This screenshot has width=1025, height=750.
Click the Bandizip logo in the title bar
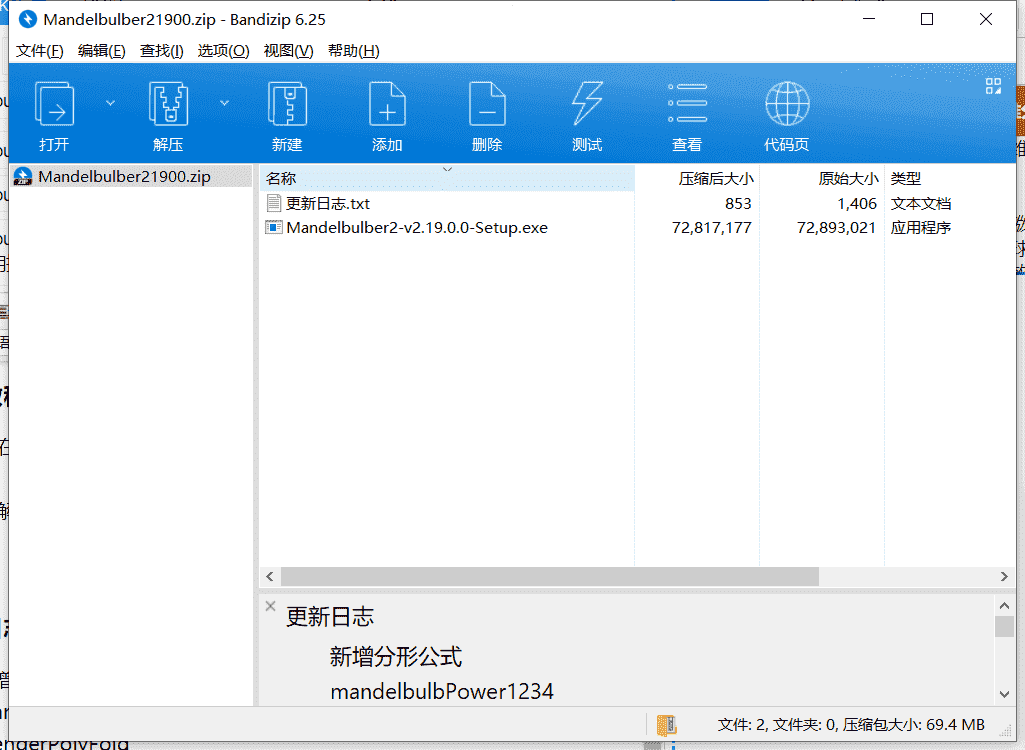(x=28, y=20)
